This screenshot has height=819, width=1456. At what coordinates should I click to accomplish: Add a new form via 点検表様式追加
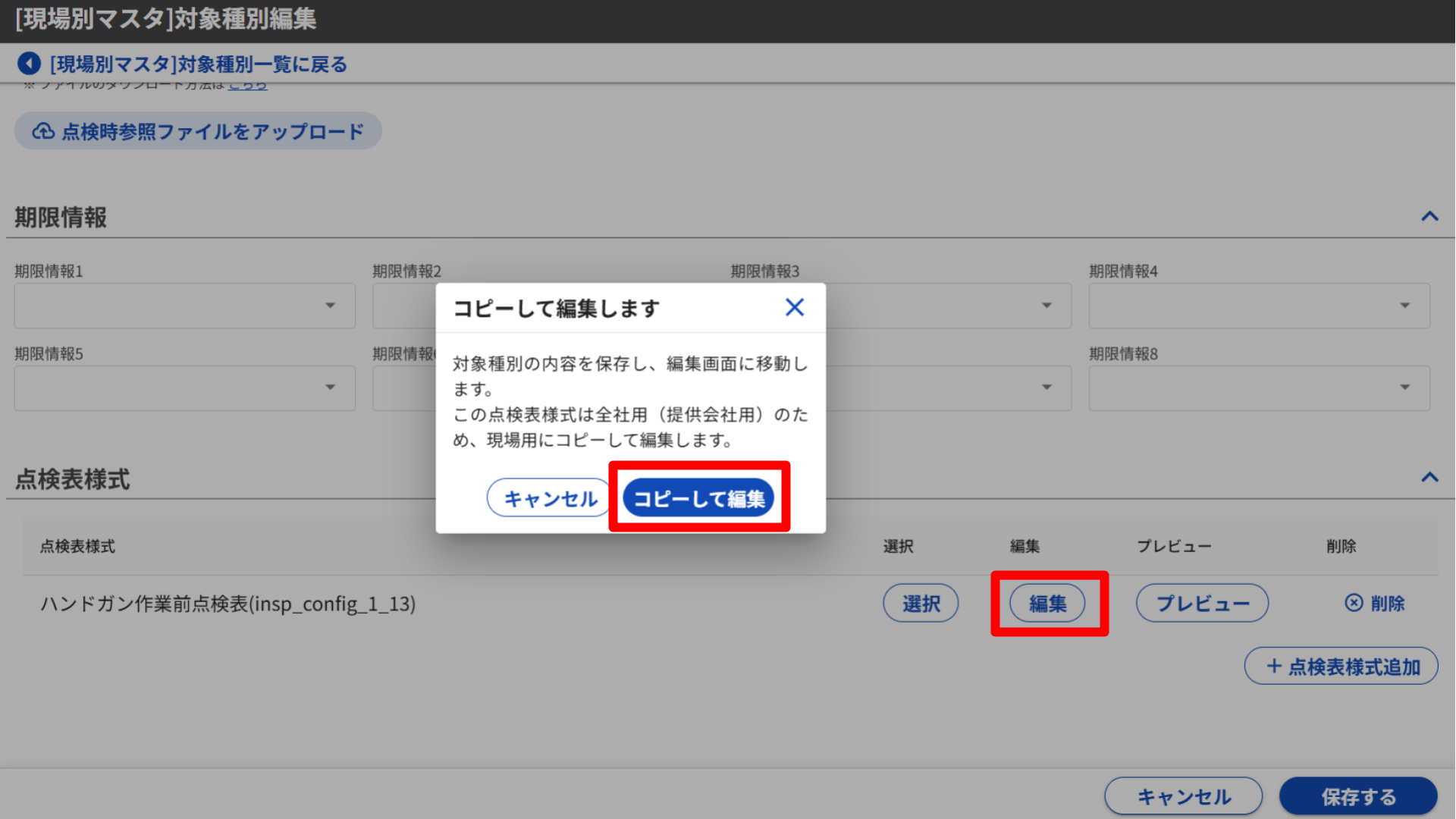point(1340,665)
